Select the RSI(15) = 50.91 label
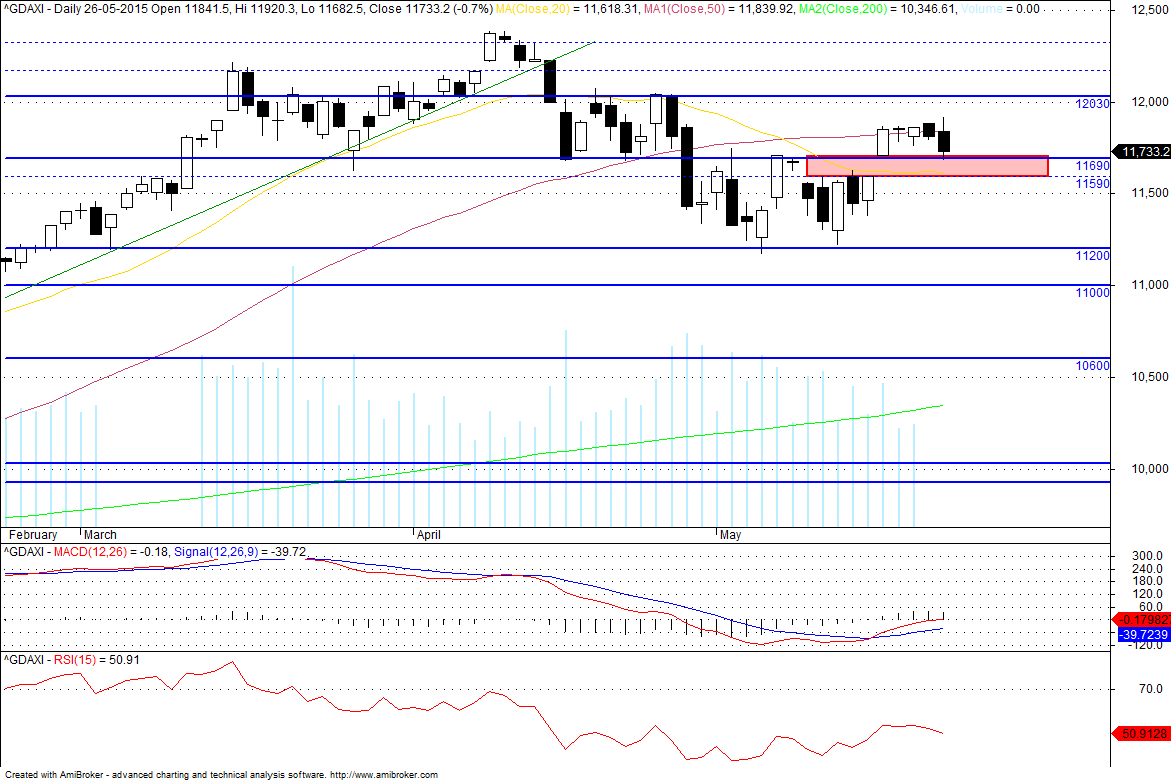Viewport: 1171px width, 781px height. coord(95,660)
